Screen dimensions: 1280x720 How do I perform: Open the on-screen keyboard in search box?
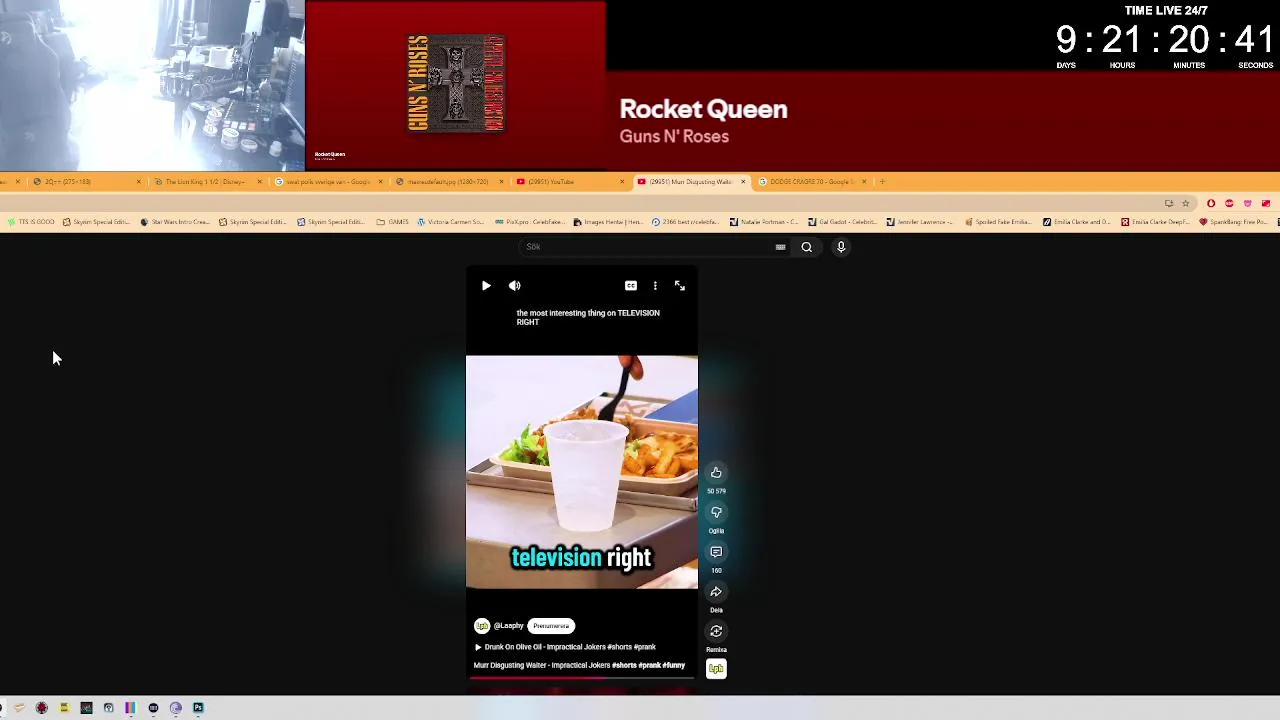click(780, 247)
